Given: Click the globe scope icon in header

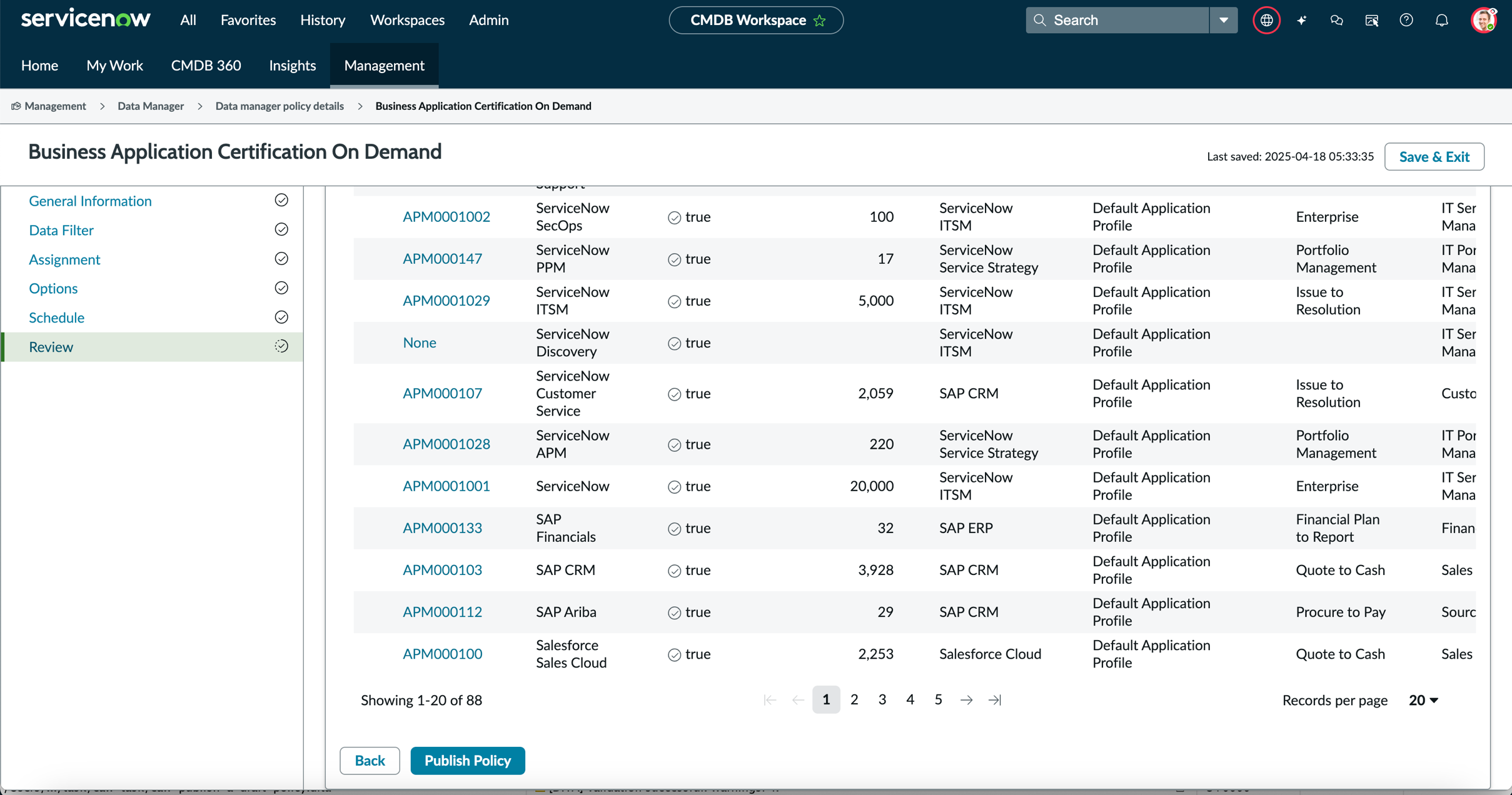Looking at the screenshot, I should point(1266,20).
